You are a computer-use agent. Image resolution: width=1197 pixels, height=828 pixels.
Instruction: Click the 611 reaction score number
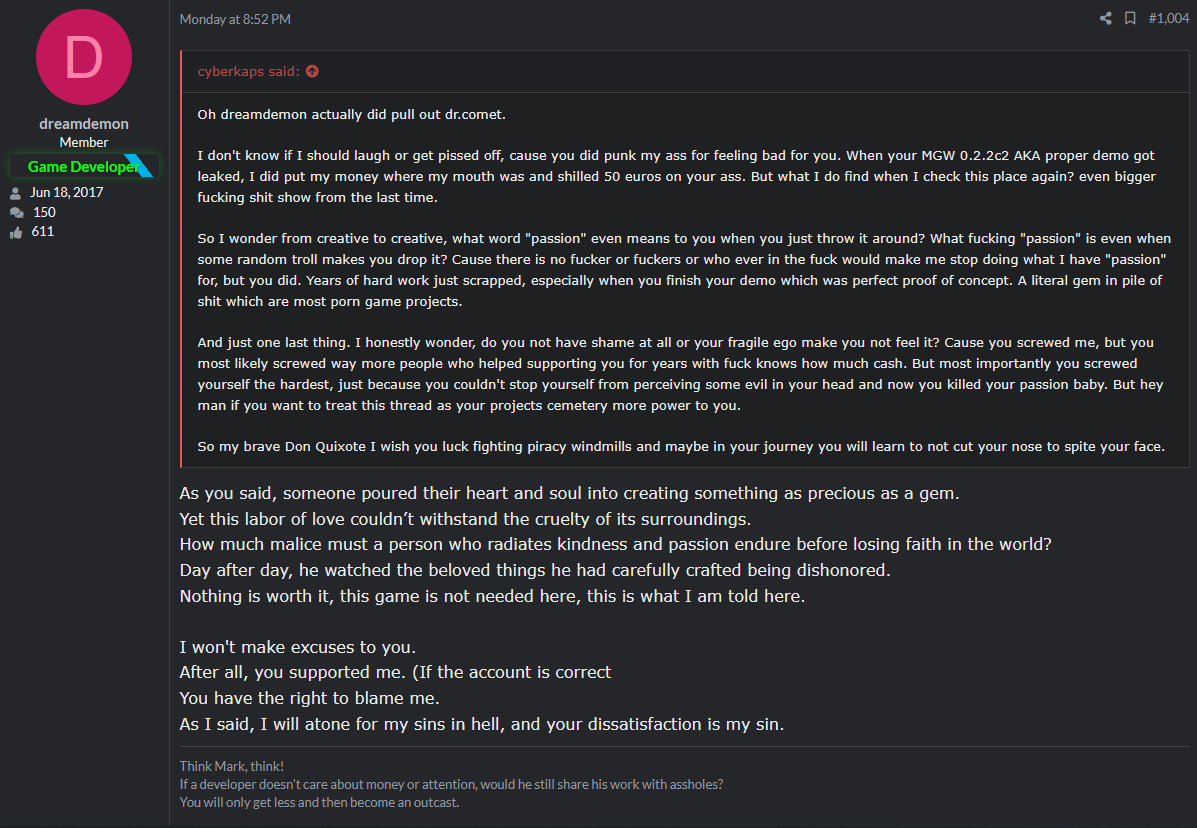(x=43, y=231)
